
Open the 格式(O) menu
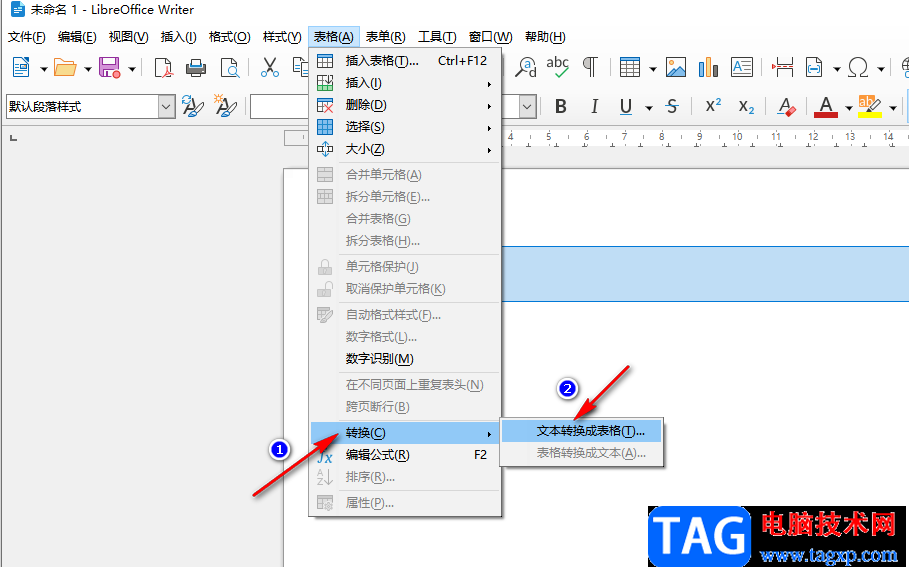click(230, 37)
